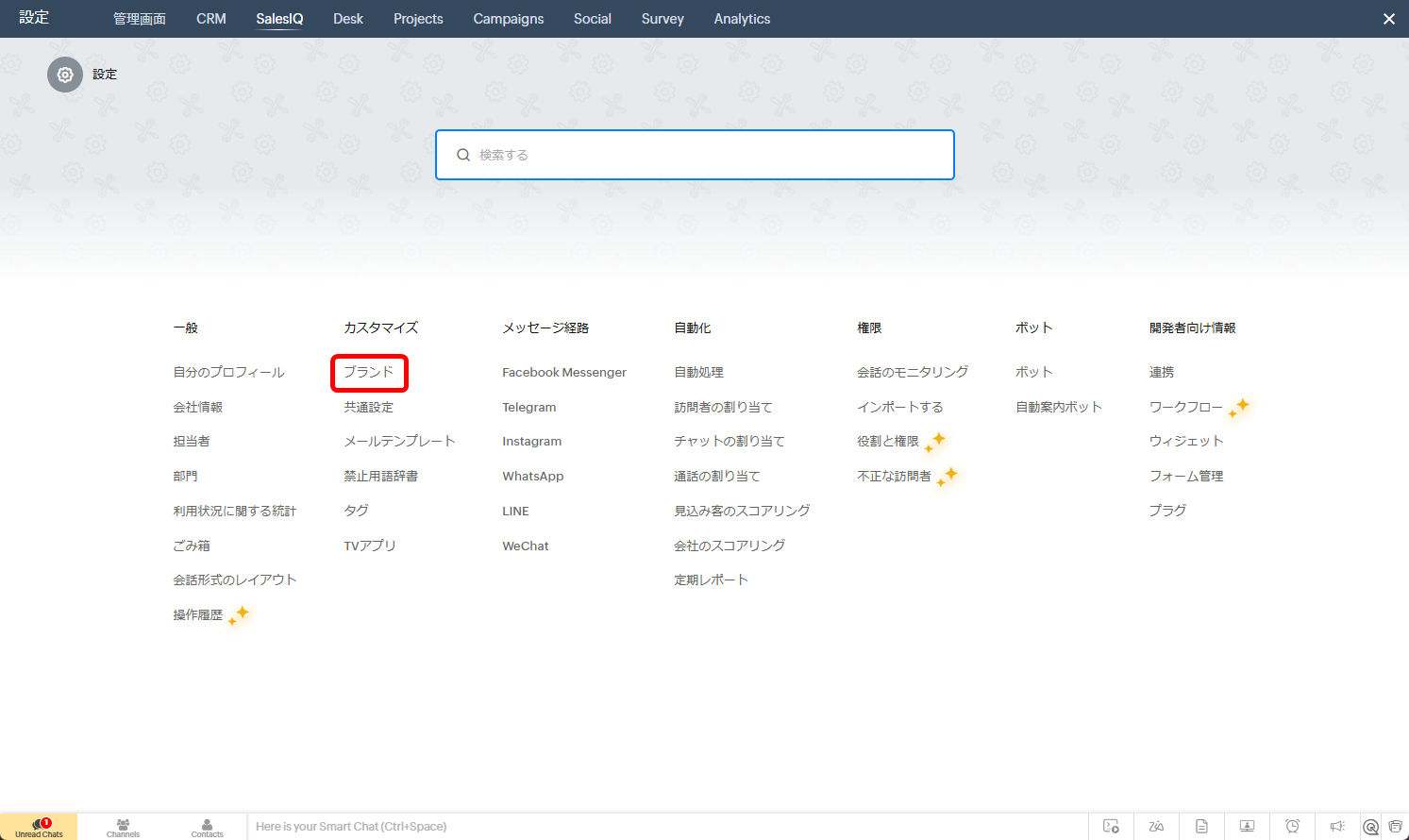Viewport: 1409px width, 840px height.
Task: Switch to Campaigns tab
Action: (509, 19)
